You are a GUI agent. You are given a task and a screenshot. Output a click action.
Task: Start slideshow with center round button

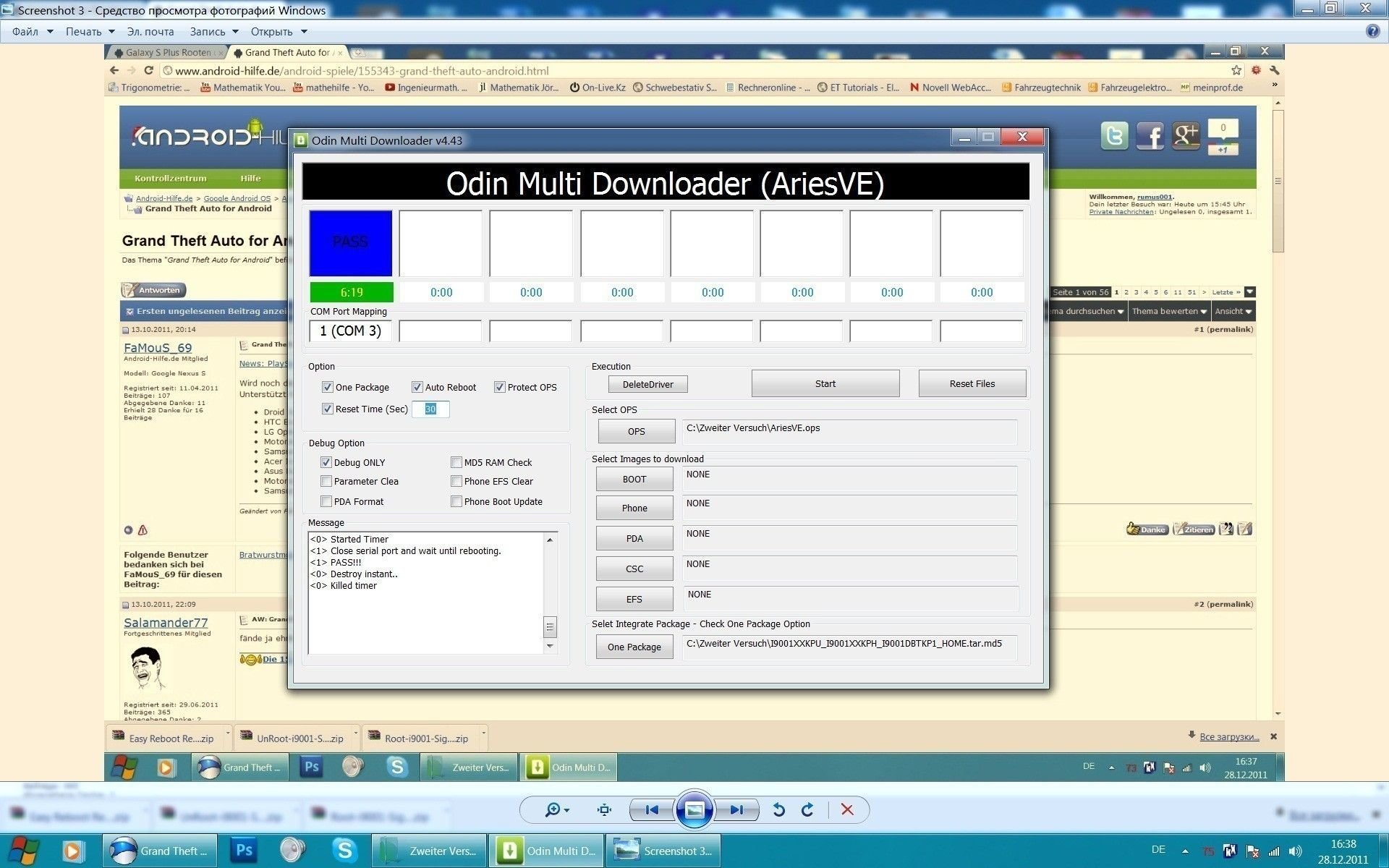pyautogui.click(x=694, y=810)
